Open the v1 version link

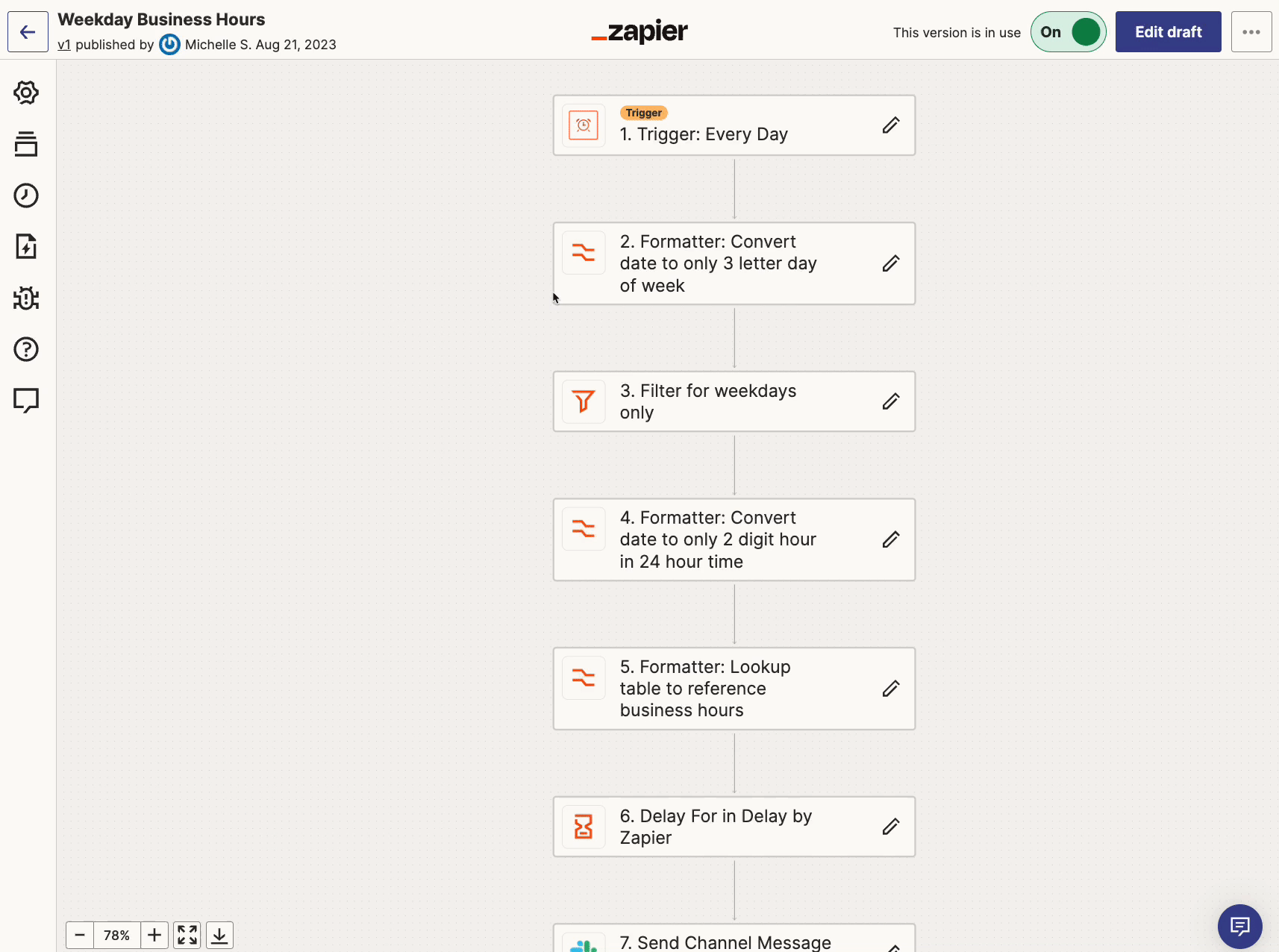(64, 45)
